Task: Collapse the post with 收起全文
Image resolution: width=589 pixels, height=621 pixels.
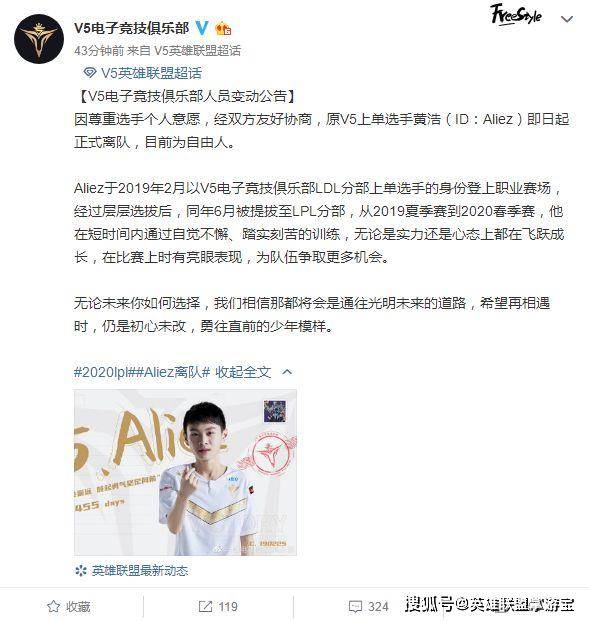Action: click(x=243, y=372)
